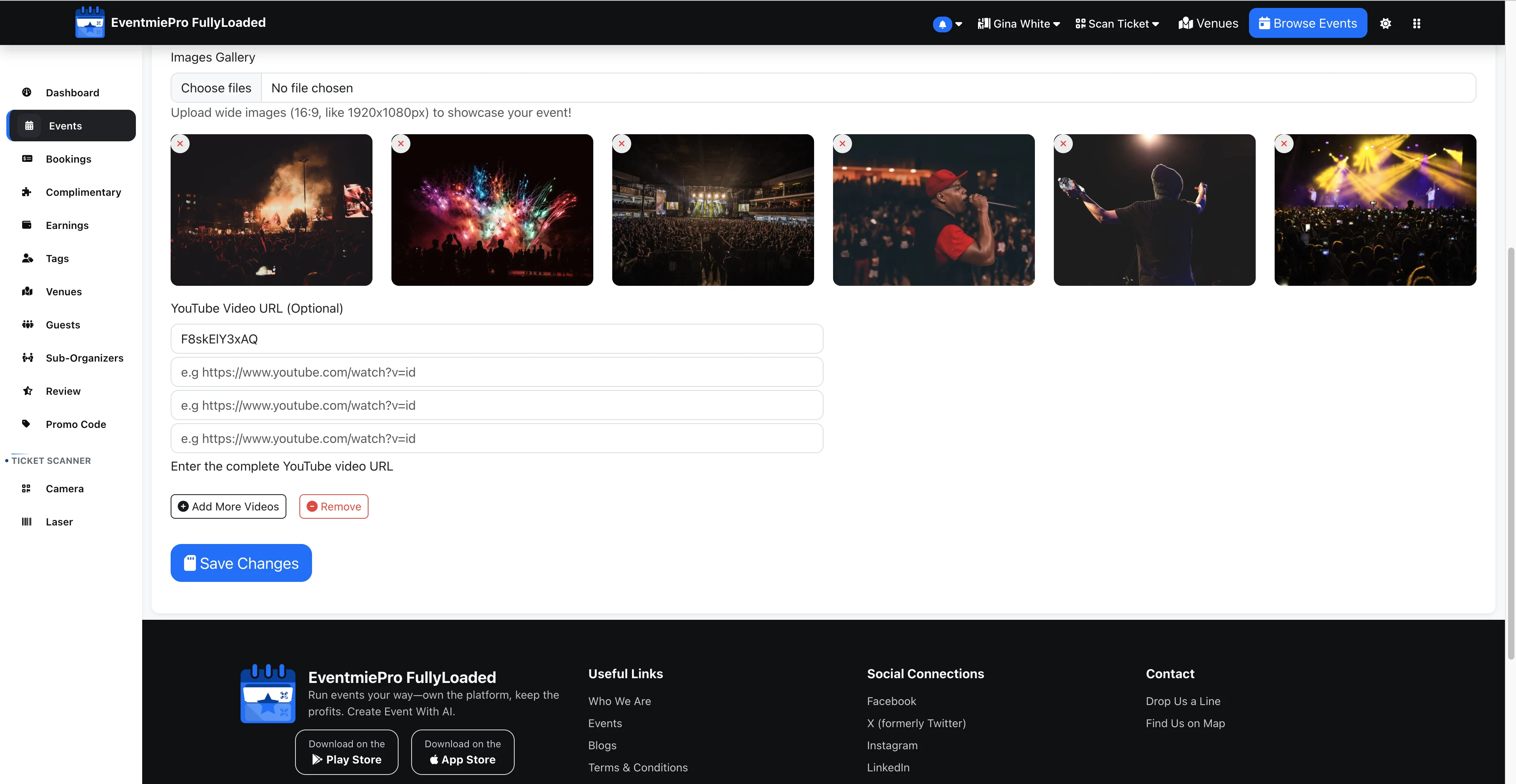Viewport: 1516px width, 784px height.
Task: Click the page vertical scrollbar
Action: [1510, 453]
